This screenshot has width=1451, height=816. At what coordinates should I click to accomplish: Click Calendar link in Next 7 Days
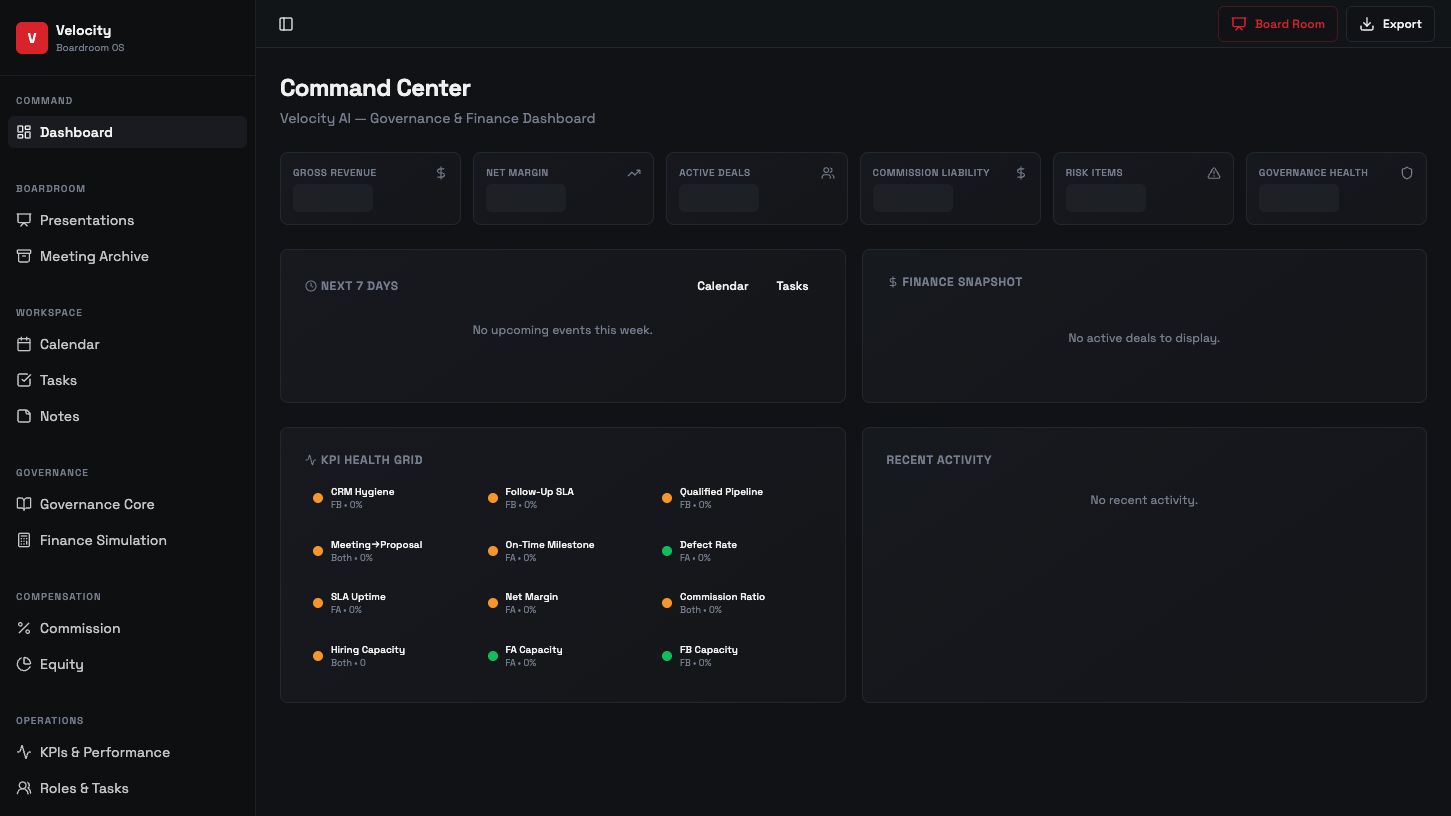pos(722,286)
